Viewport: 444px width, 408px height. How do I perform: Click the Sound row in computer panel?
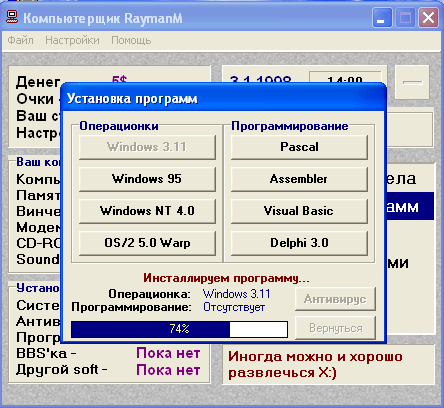click(x=38, y=259)
